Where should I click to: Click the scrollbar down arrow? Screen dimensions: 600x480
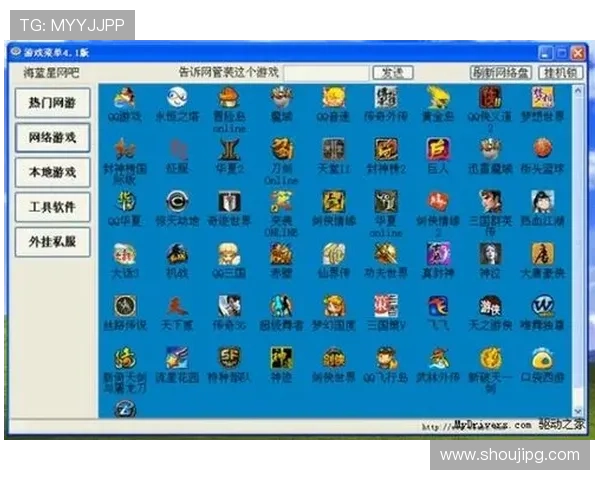pos(578,411)
